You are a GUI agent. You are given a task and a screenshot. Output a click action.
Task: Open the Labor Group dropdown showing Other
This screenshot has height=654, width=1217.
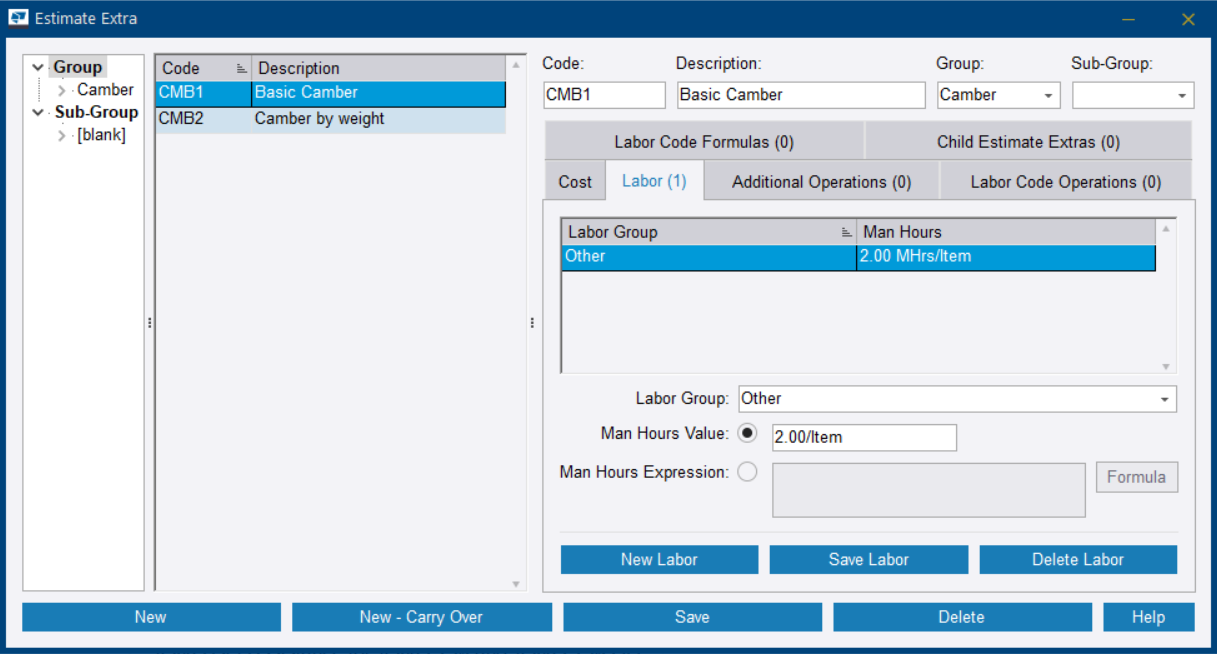click(x=1166, y=398)
